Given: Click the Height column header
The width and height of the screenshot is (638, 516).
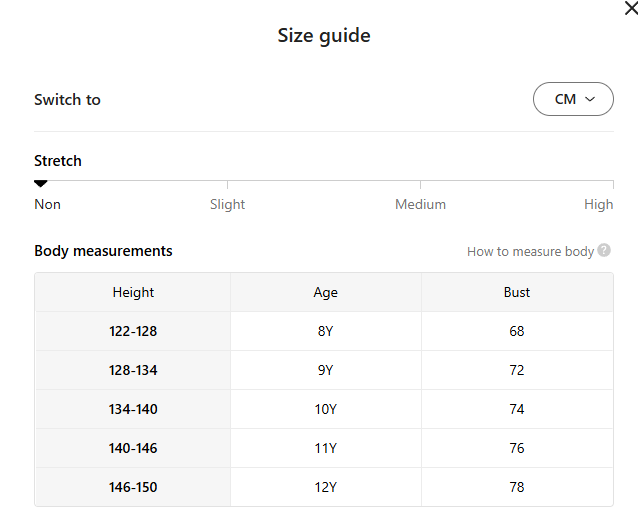Looking at the screenshot, I should (x=133, y=292).
